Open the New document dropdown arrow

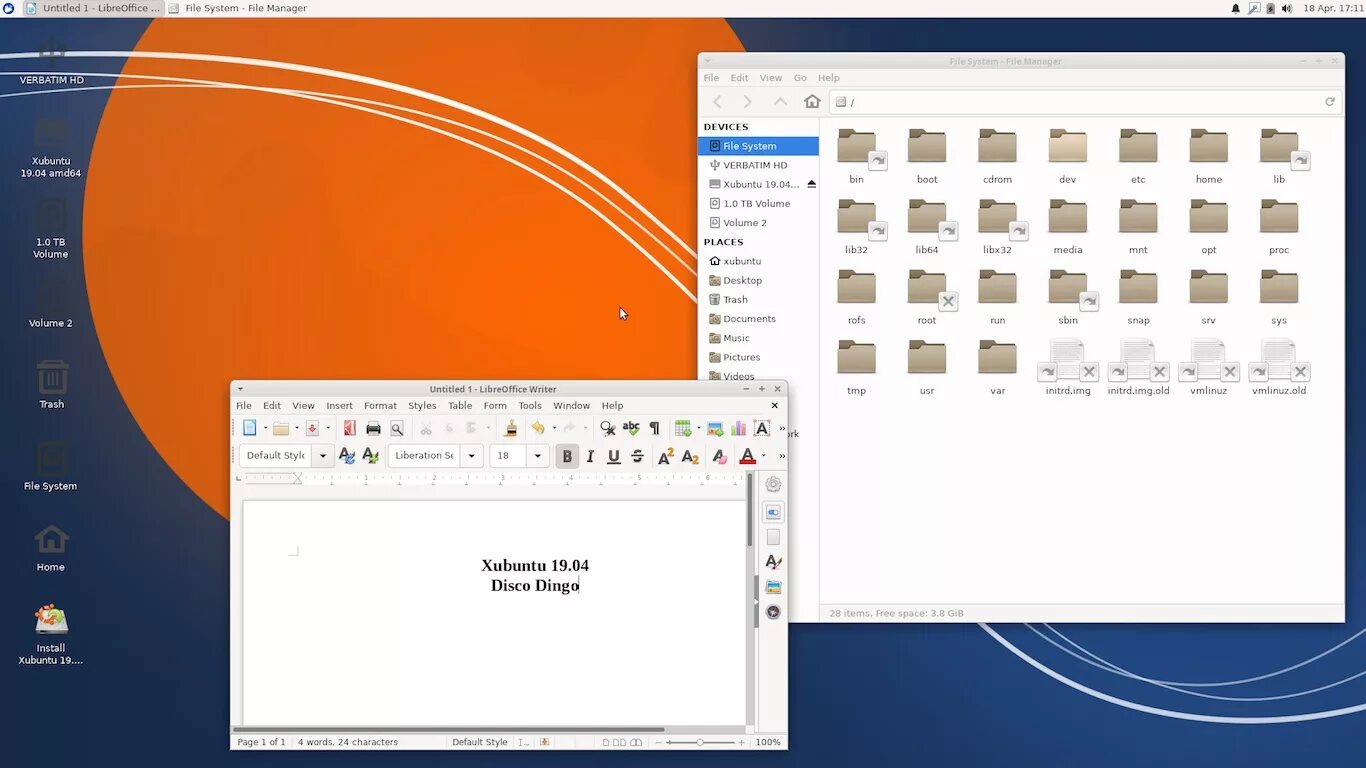point(265,428)
